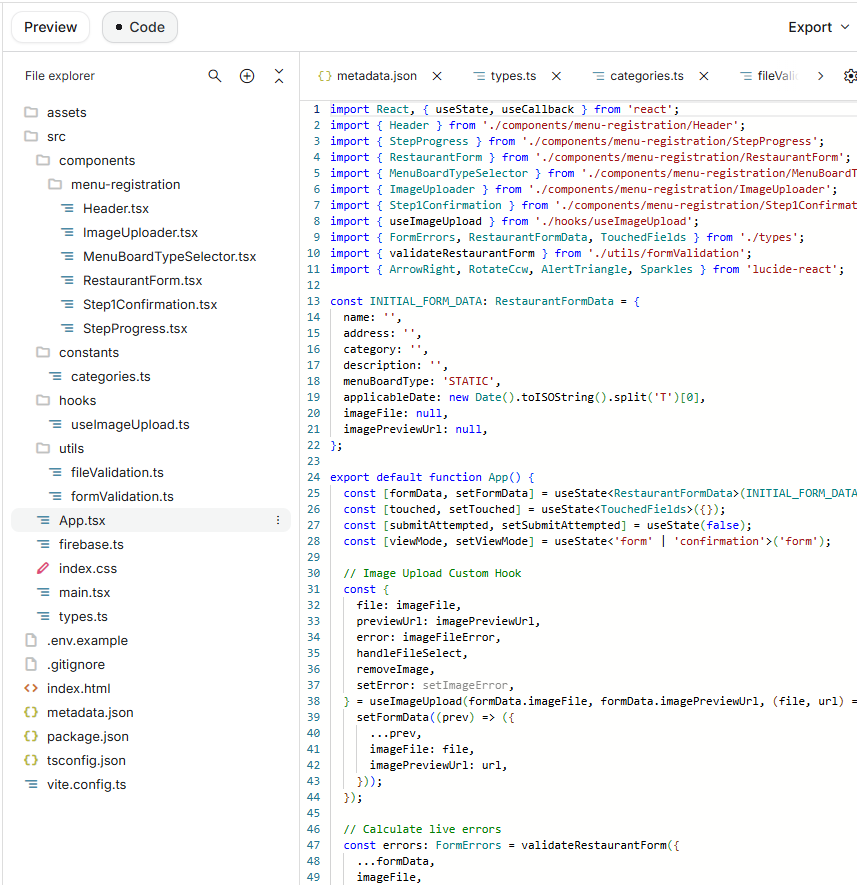This screenshot has width=857, height=885.
Task: Select the categories.ts editor tab
Action: (x=638, y=76)
